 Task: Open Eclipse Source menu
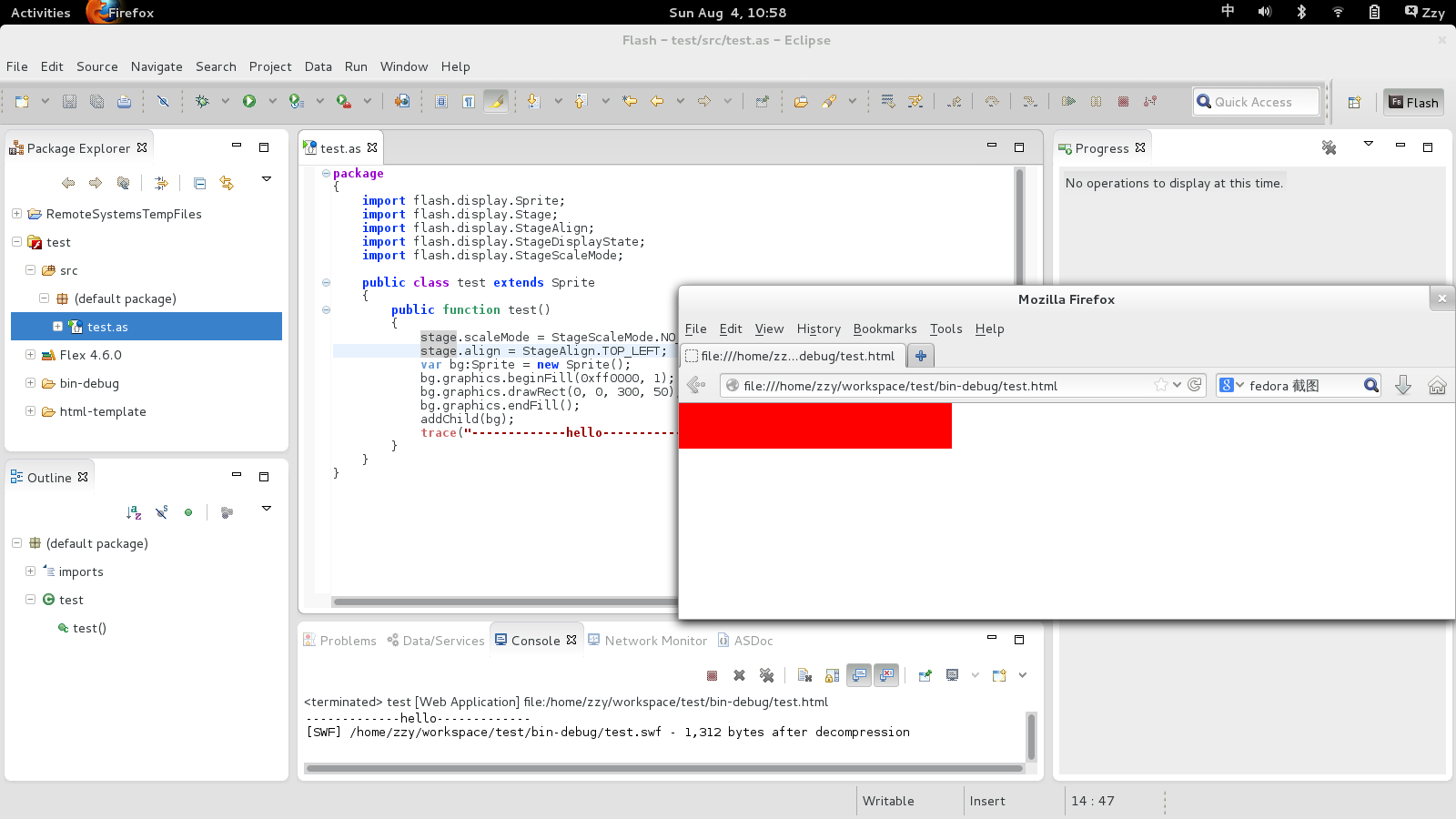(97, 66)
